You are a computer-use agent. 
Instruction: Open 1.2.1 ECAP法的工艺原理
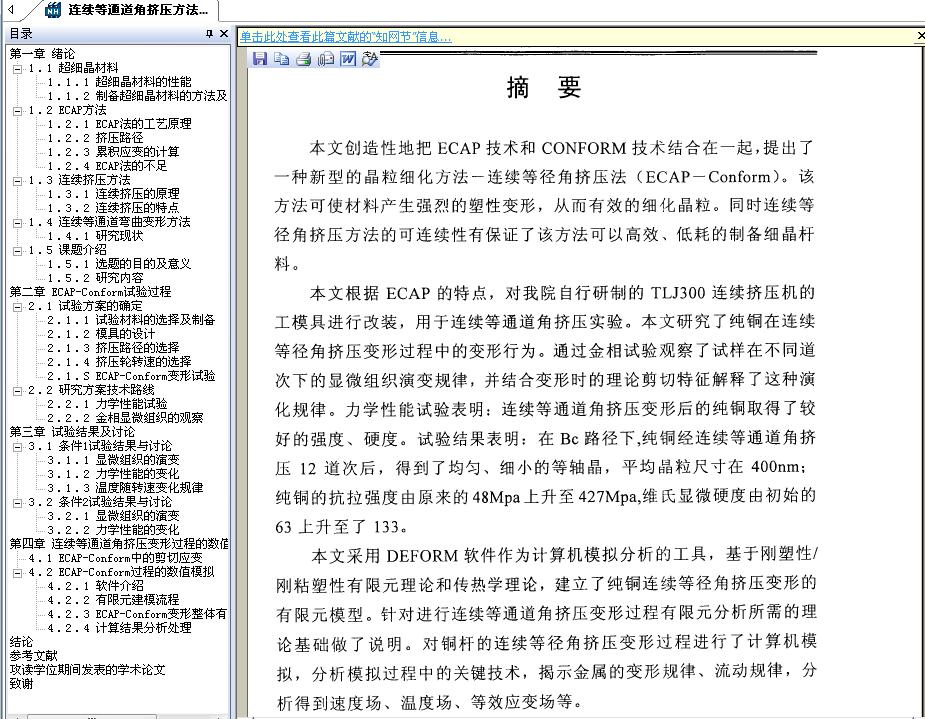[119, 124]
